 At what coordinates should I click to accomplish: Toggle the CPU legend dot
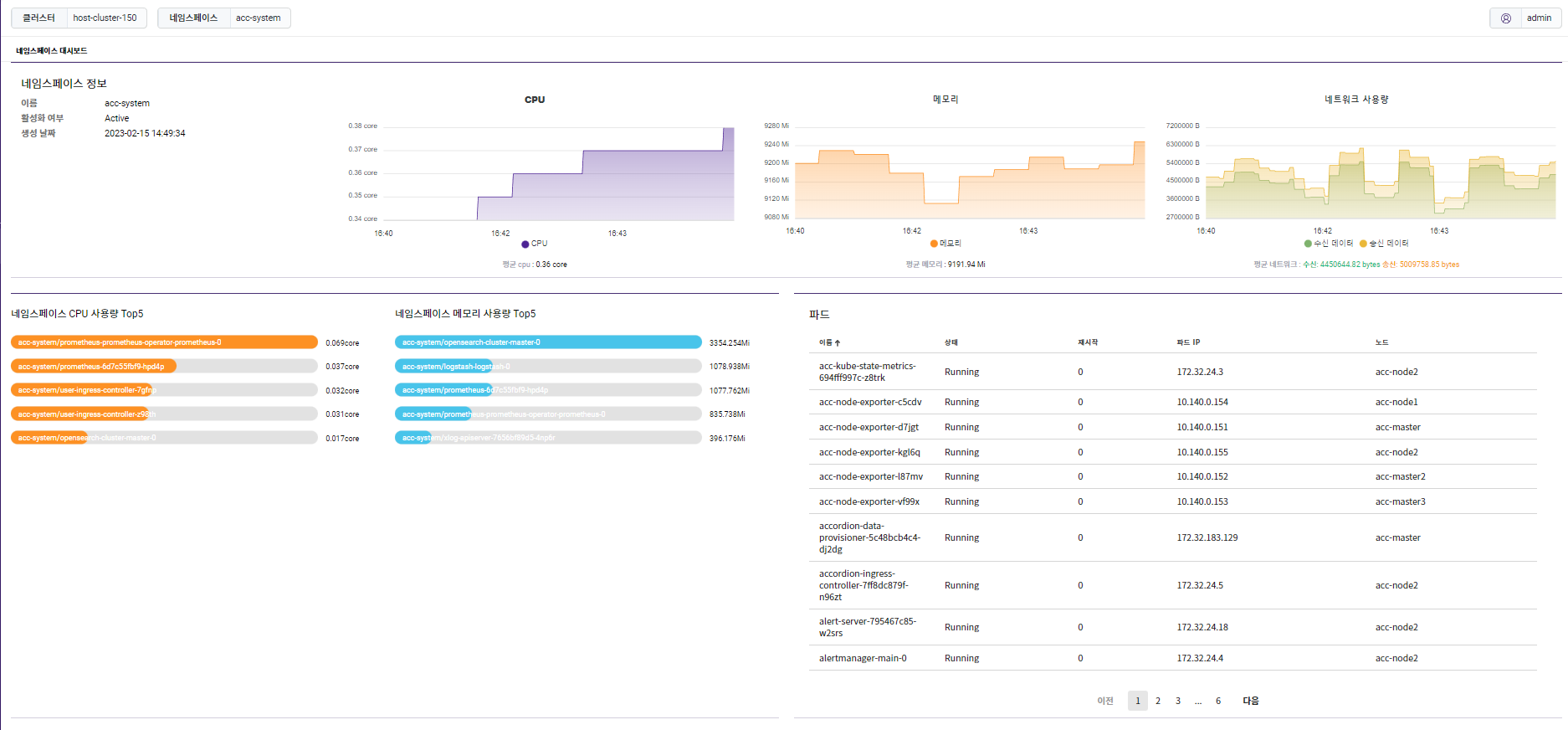point(525,244)
